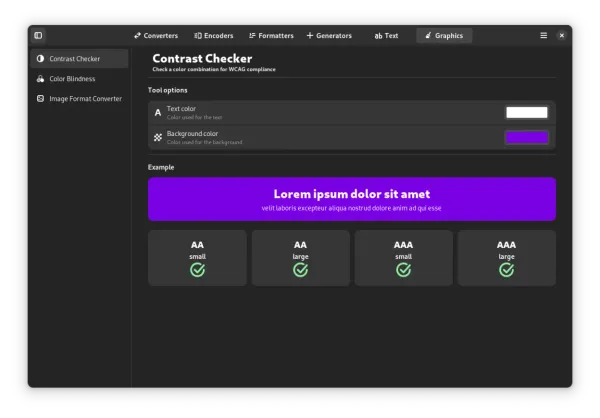Click the 'Background color' row label
The width and height of the screenshot is (600, 418).
(192, 134)
